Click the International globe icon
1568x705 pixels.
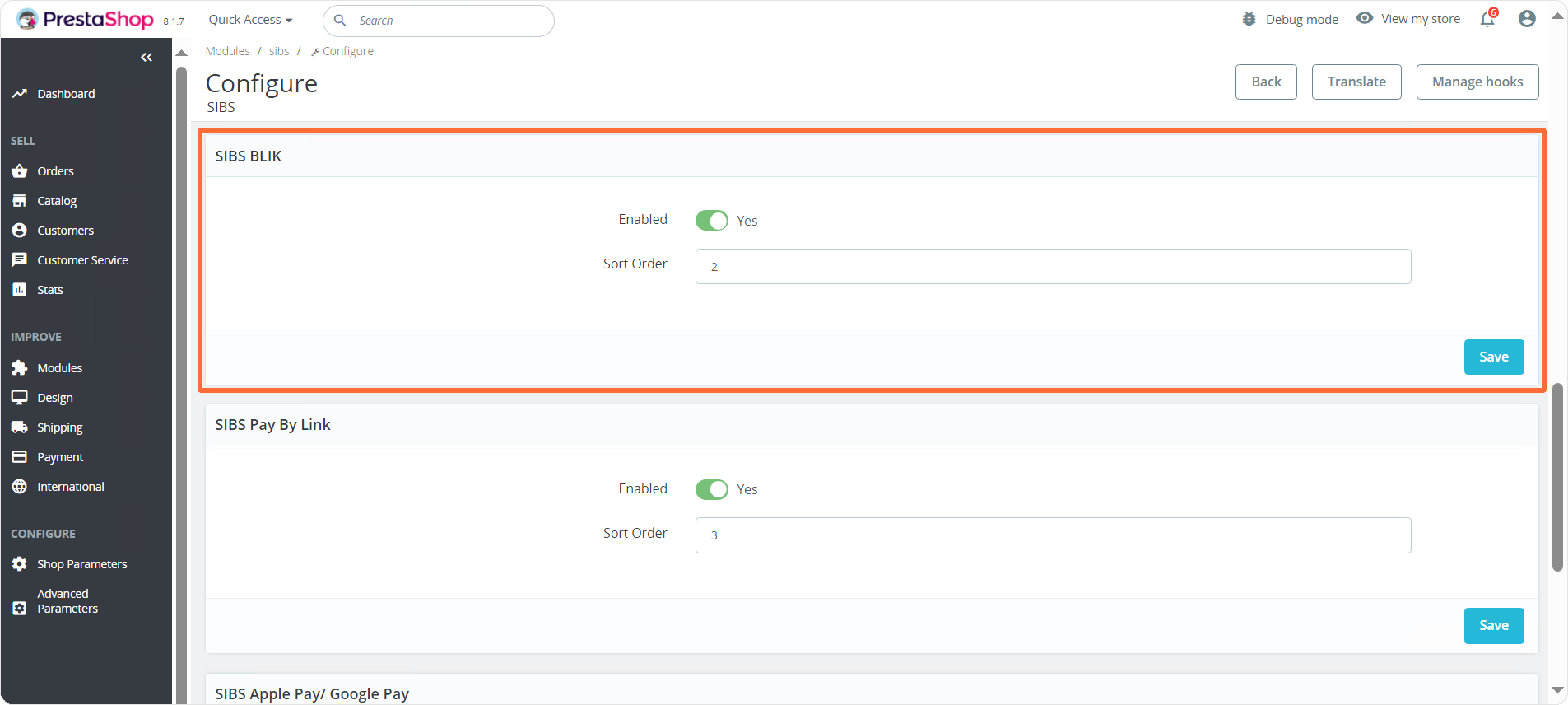tap(19, 486)
